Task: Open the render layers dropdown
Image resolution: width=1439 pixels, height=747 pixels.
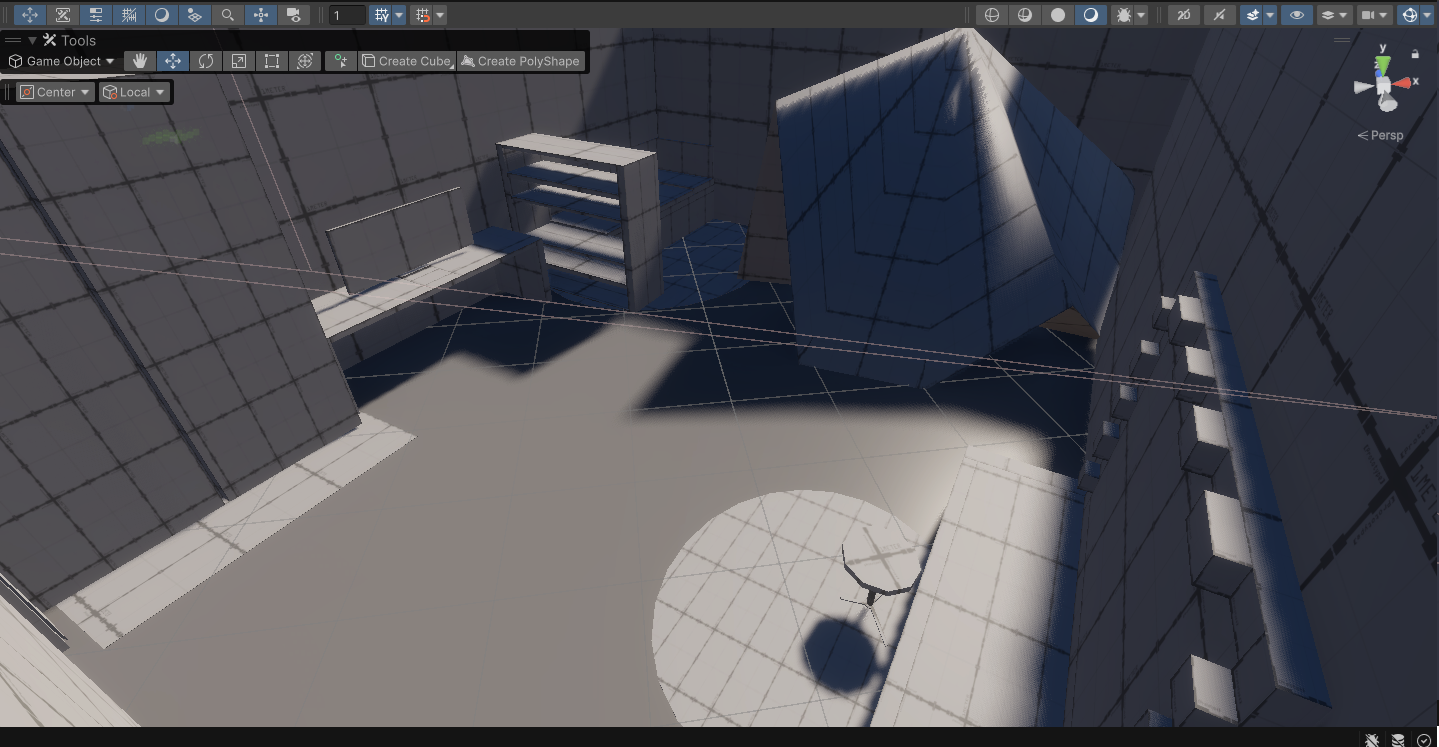Action: tap(1334, 15)
